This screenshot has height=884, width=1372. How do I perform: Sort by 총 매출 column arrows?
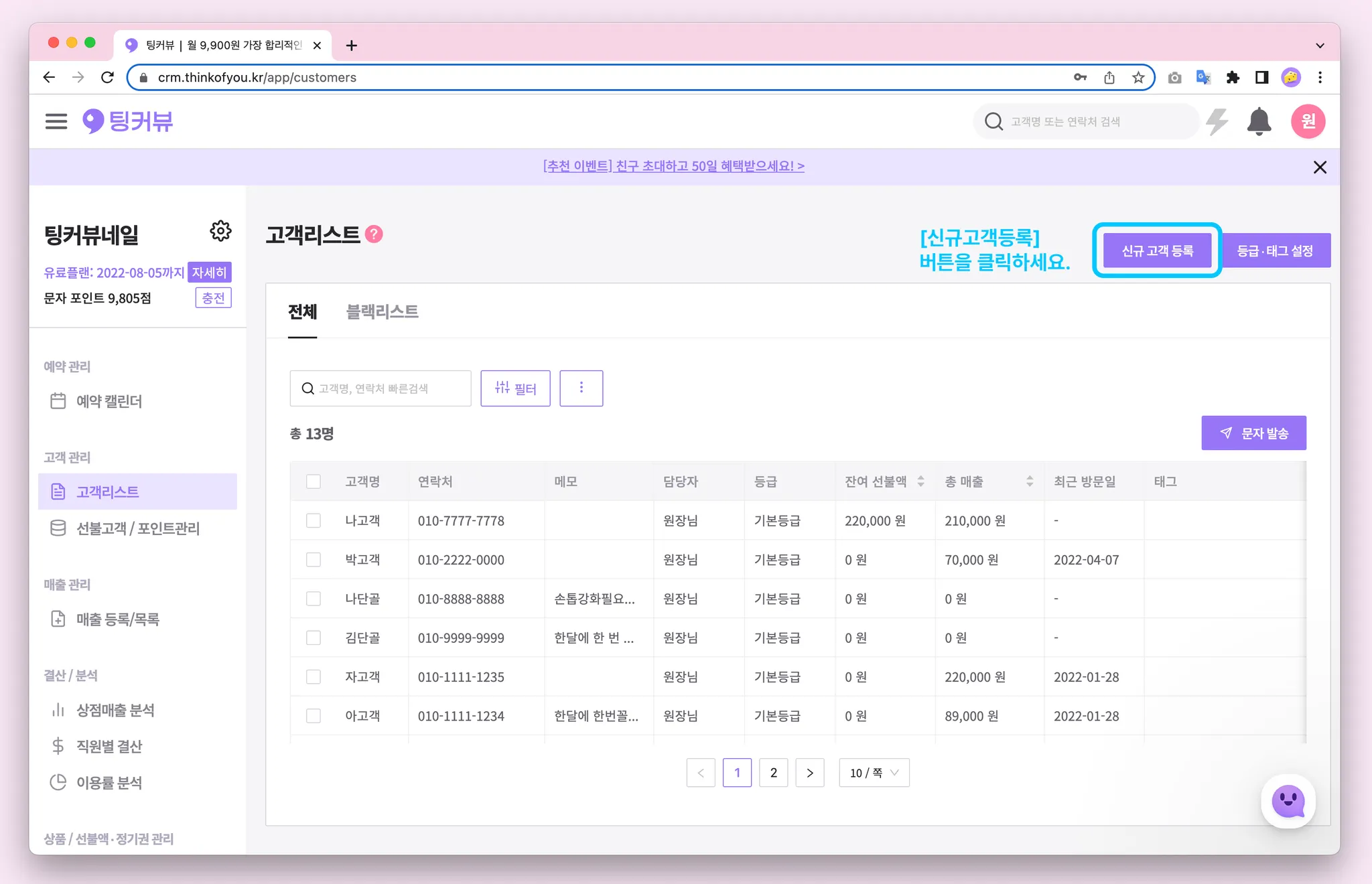1030,482
